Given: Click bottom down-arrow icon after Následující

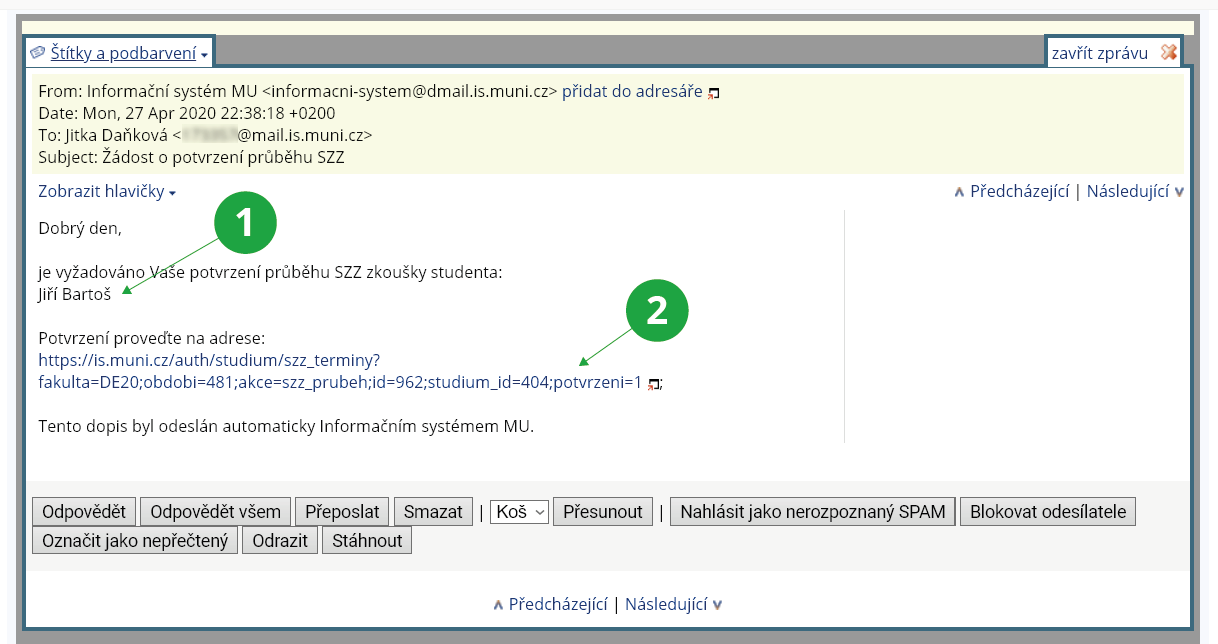Looking at the screenshot, I should pos(718,605).
